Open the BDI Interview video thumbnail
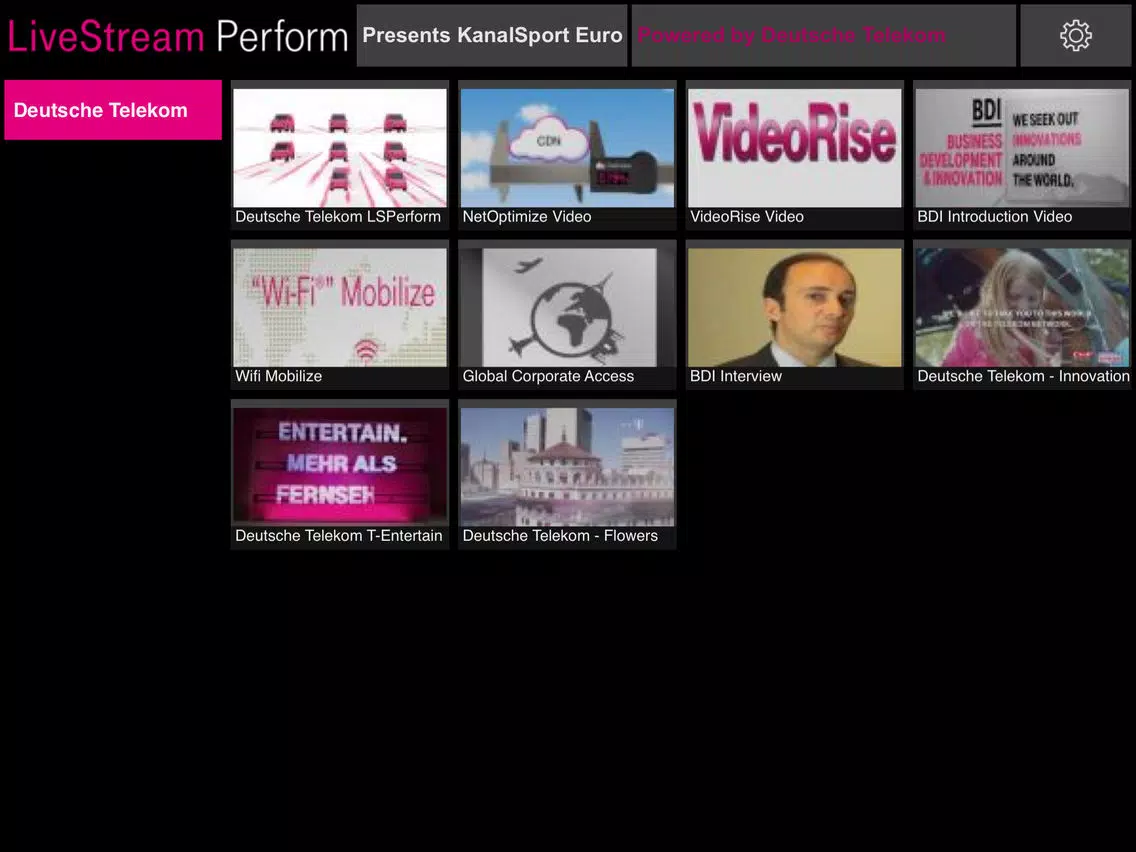Screen dimensions: 1136x852 [x=795, y=307]
